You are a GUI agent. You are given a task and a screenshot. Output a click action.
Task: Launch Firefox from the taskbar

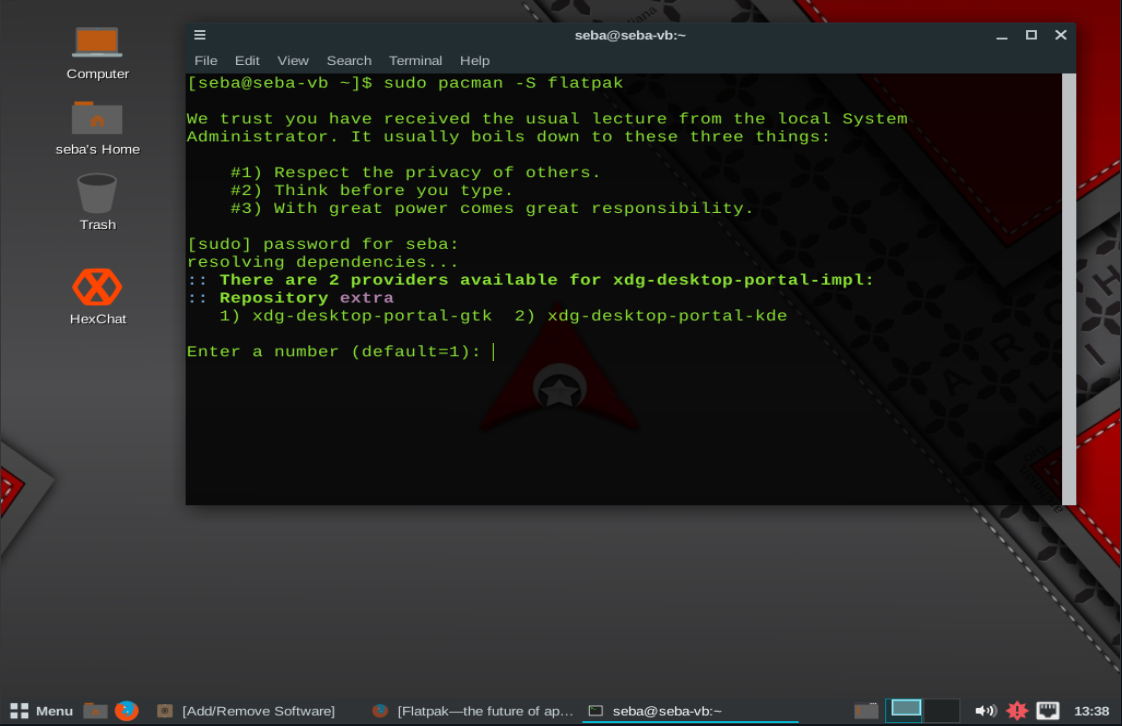pos(127,711)
